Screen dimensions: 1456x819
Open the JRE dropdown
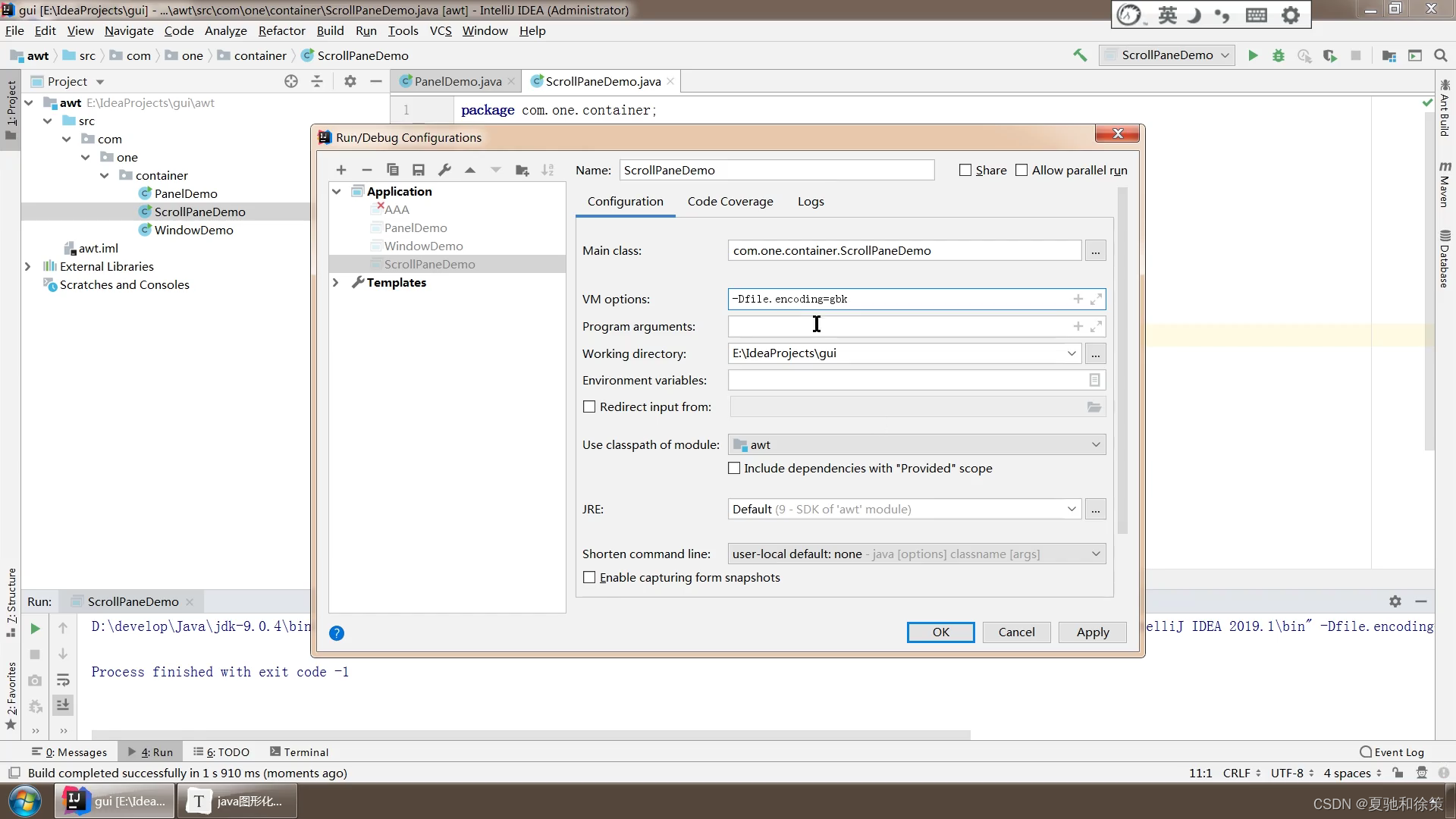pos(1072,509)
